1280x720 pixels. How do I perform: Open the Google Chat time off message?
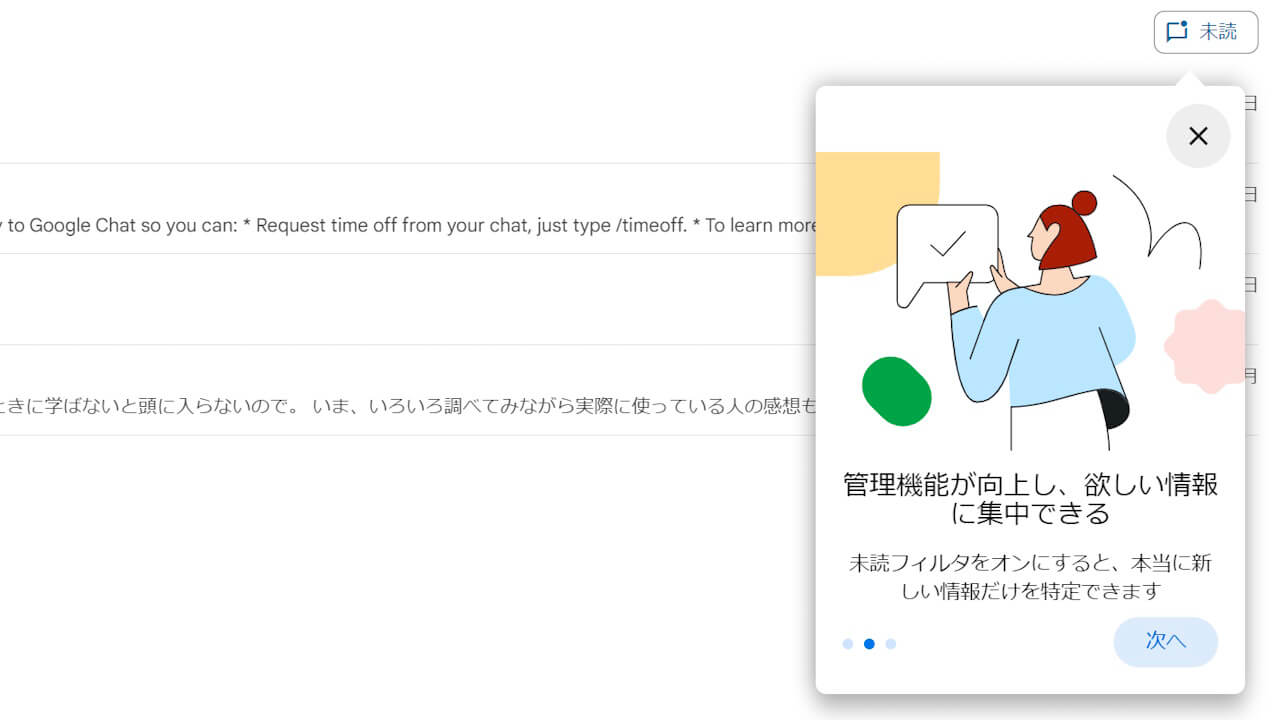(x=400, y=225)
